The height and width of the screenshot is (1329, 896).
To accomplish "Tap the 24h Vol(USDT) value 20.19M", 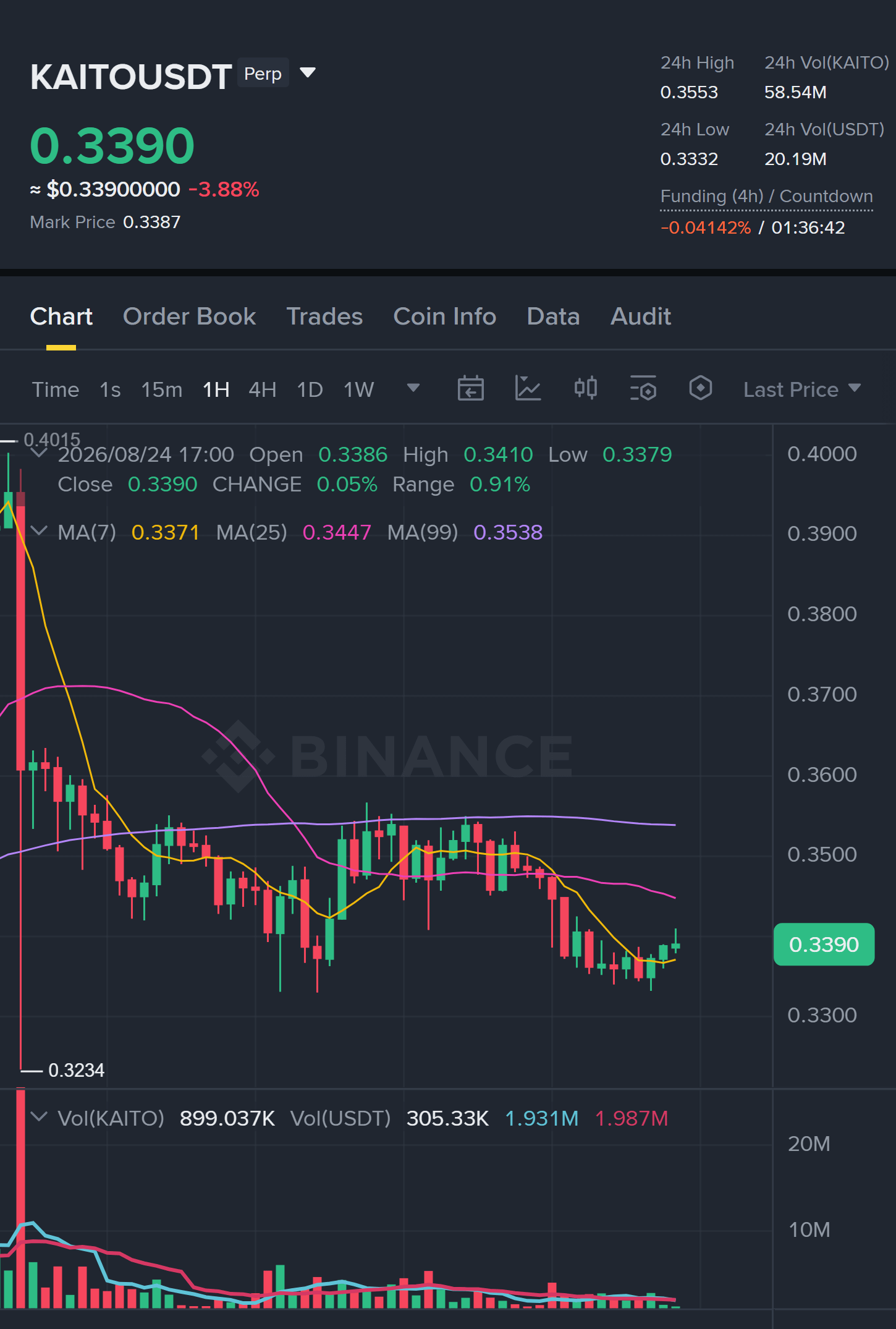I will (795, 159).
